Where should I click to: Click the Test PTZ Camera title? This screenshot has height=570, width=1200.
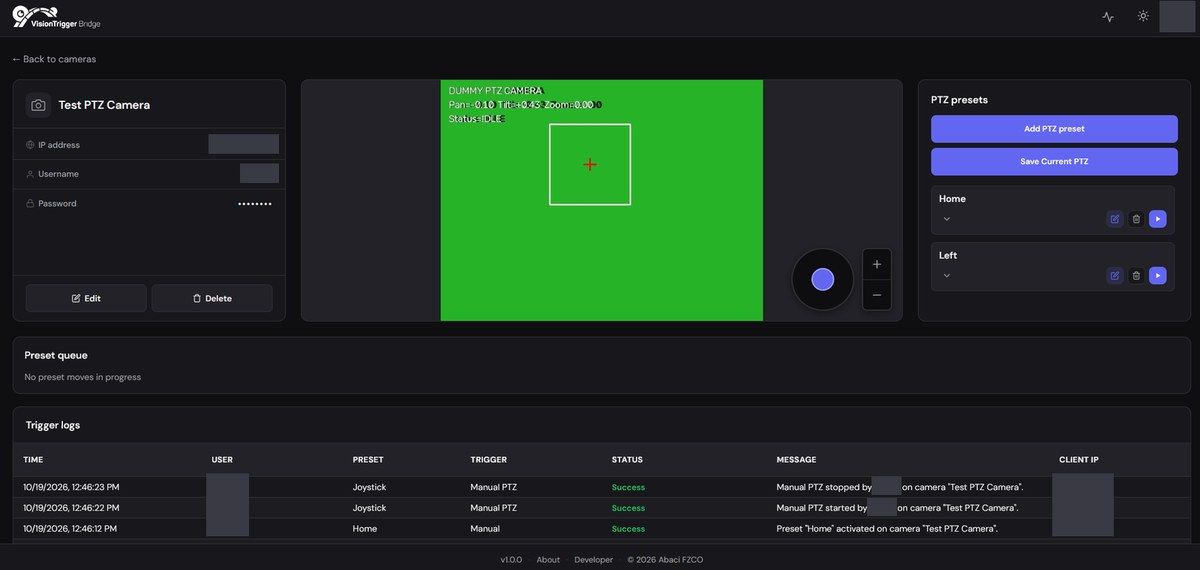click(104, 105)
